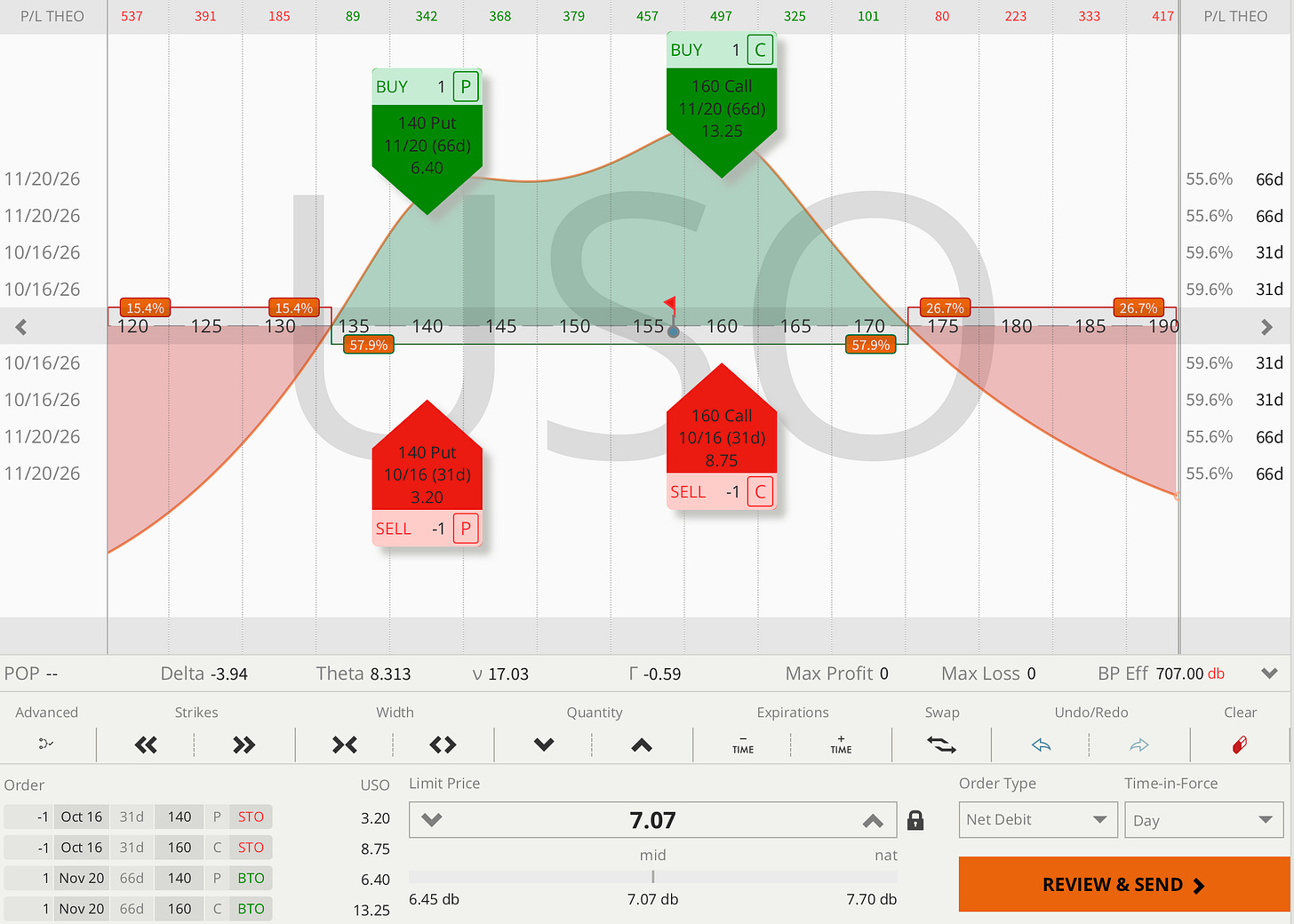Click quantity -1 on Oct 16 140 row
This screenshot has height=924, width=1294.
[x=28, y=816]
